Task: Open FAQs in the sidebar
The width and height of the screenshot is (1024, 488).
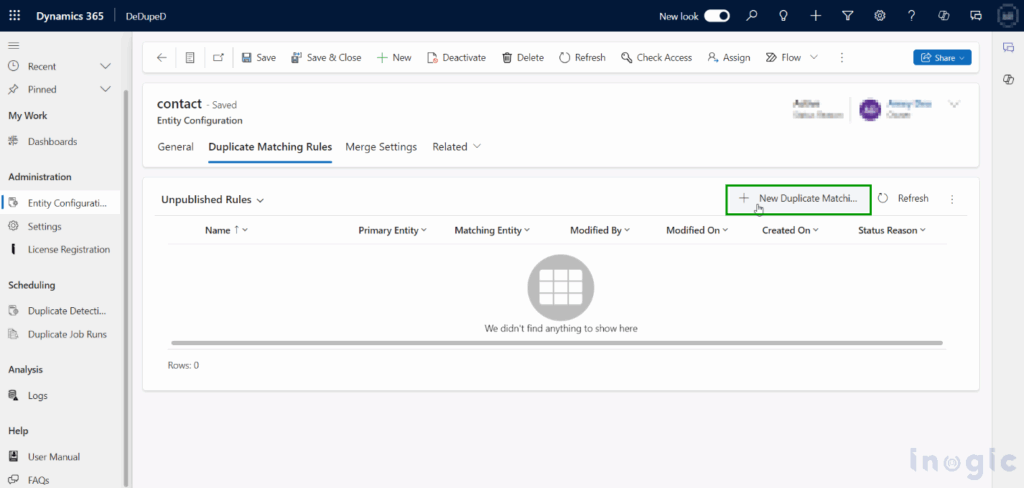Action: (38, 480)
